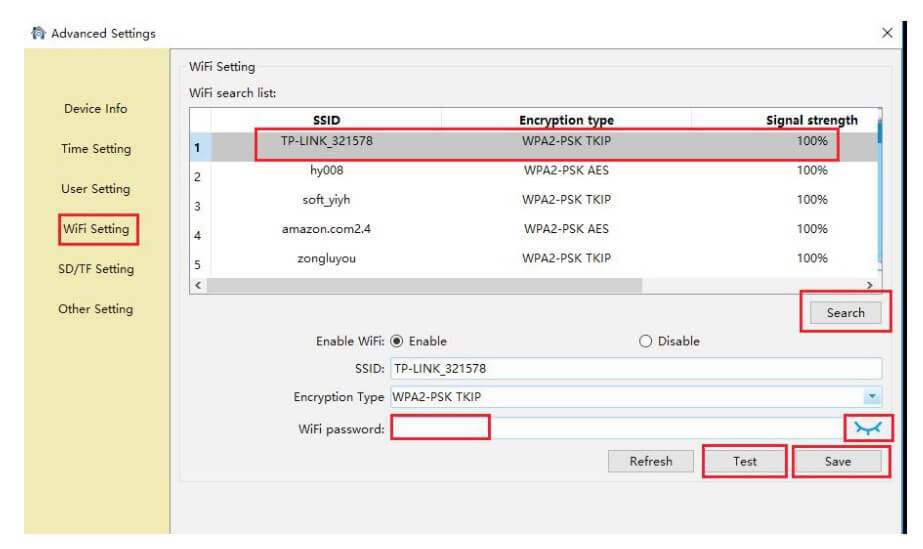Click the SSID input field
This screenshot has width=923, height=549.
636,368
